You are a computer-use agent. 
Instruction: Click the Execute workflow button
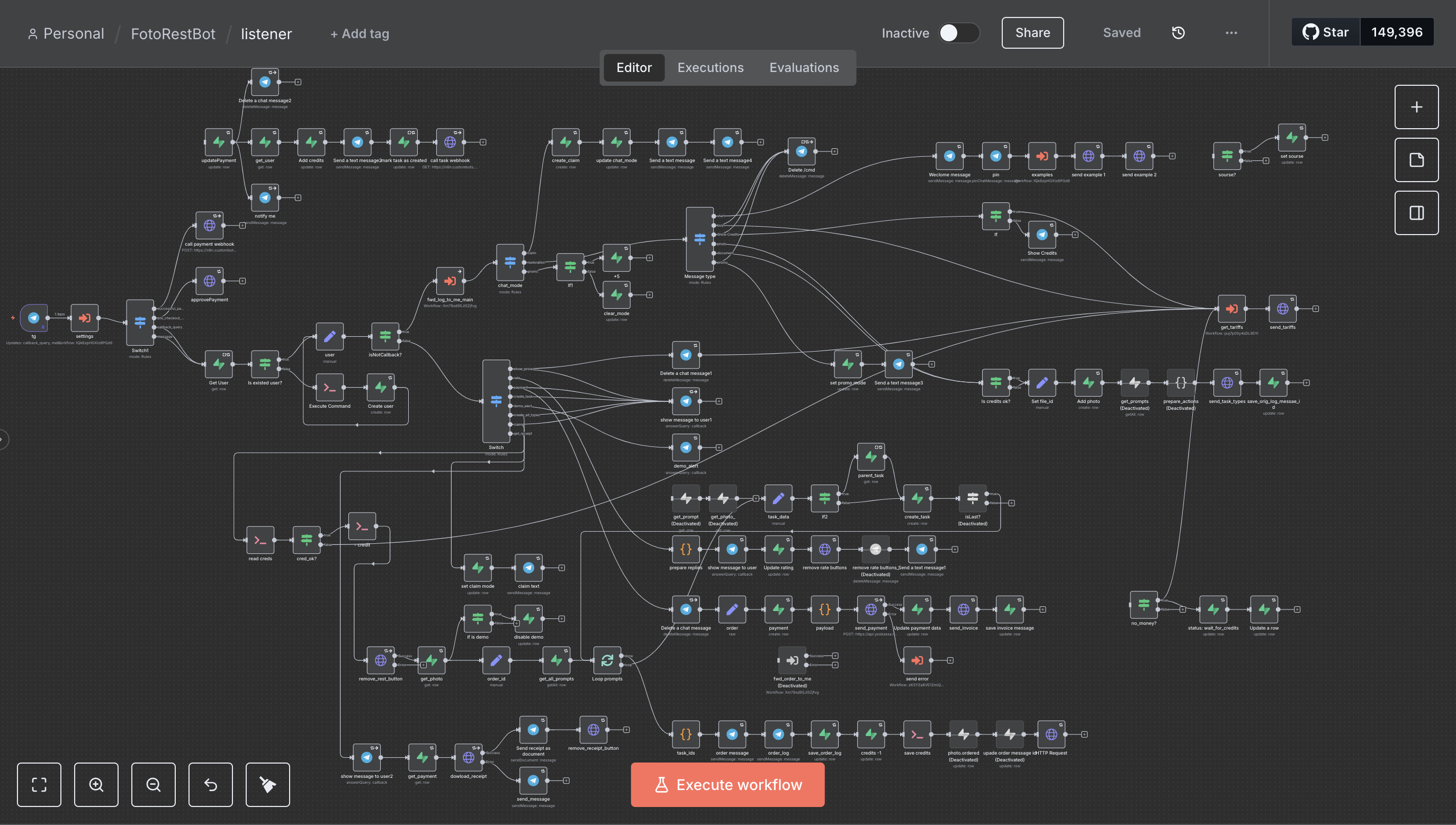pos(727,784)
